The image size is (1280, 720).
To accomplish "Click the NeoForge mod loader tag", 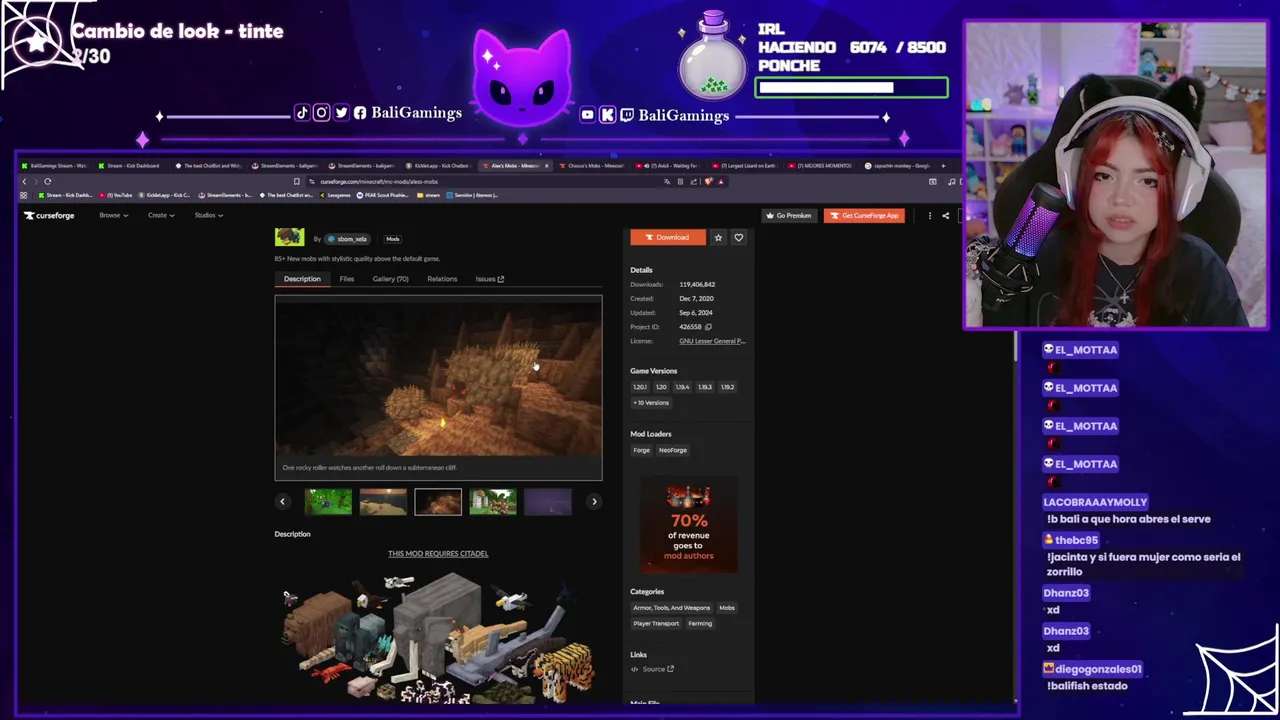I will pos(672,450).
